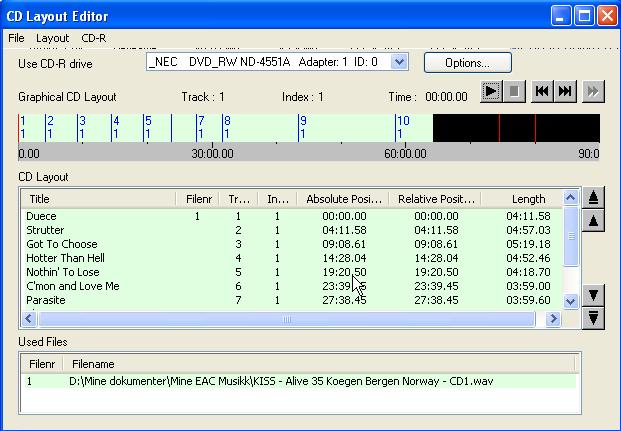Select the Got To Choose track

(x=292, y=244)
